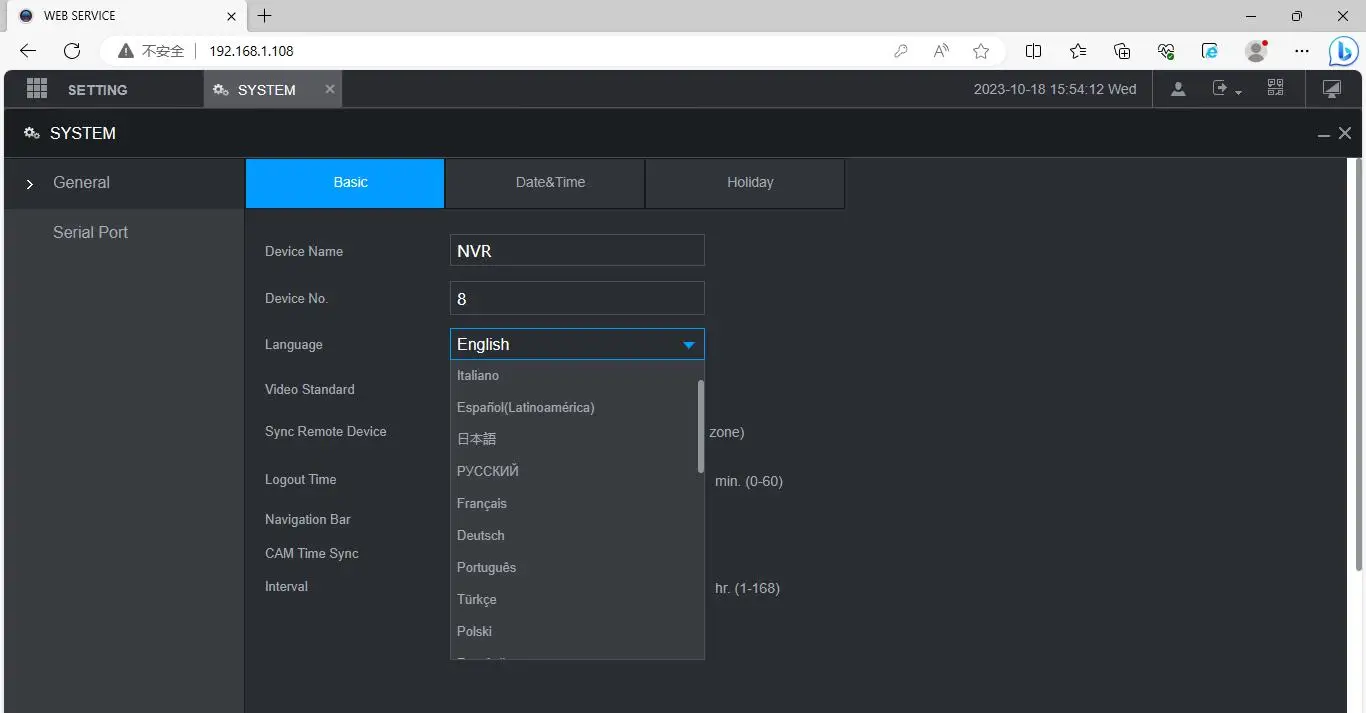Edit the Device Name field
Screen dimensions: 1366x713
pos(577,251)
